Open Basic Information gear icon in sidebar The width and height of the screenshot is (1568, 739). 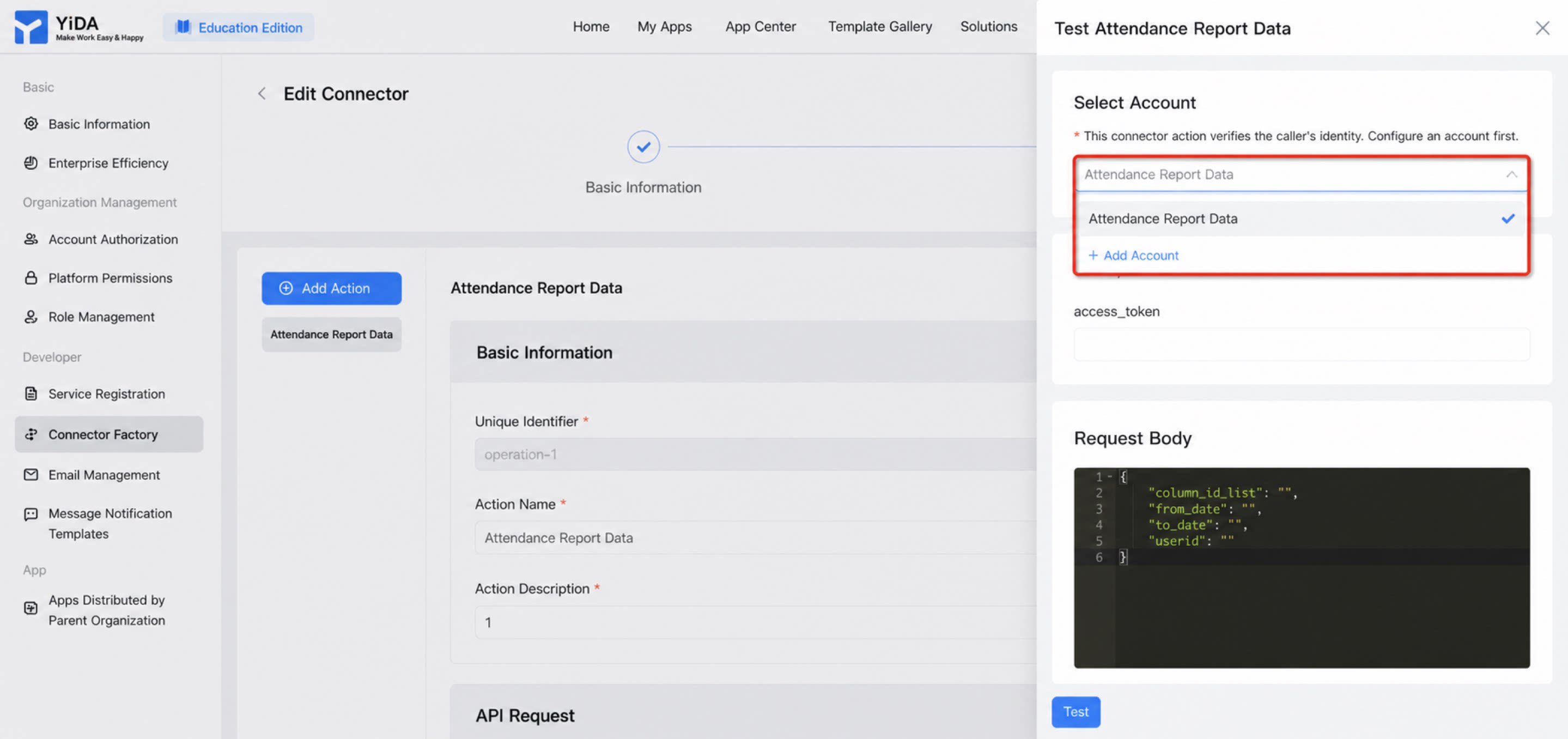coord(31,124)
